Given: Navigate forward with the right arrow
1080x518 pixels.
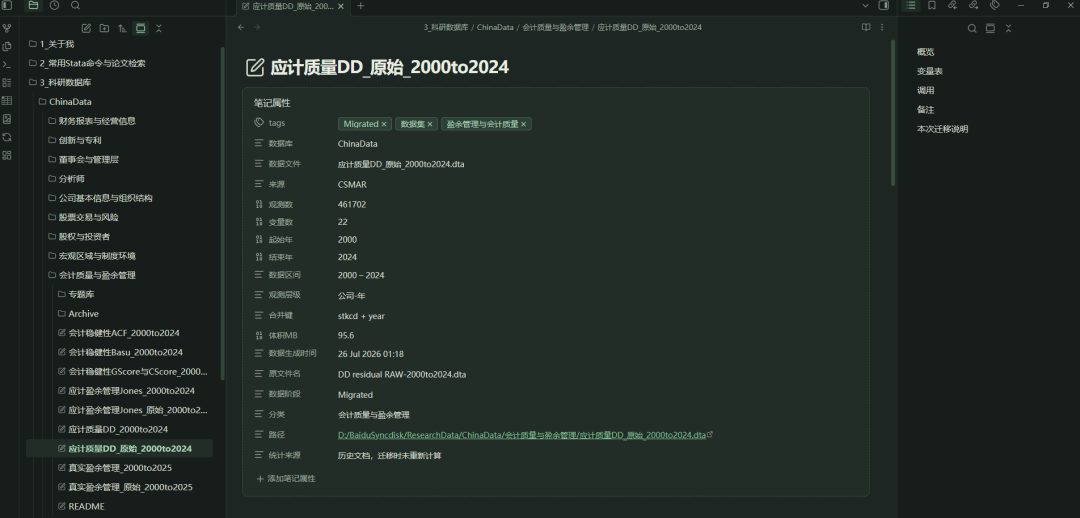Looking at the screenshot, I should point(258,28).
